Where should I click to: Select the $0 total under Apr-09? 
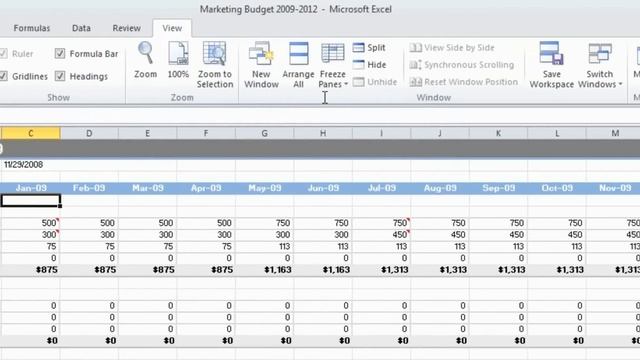pos(206,340)
